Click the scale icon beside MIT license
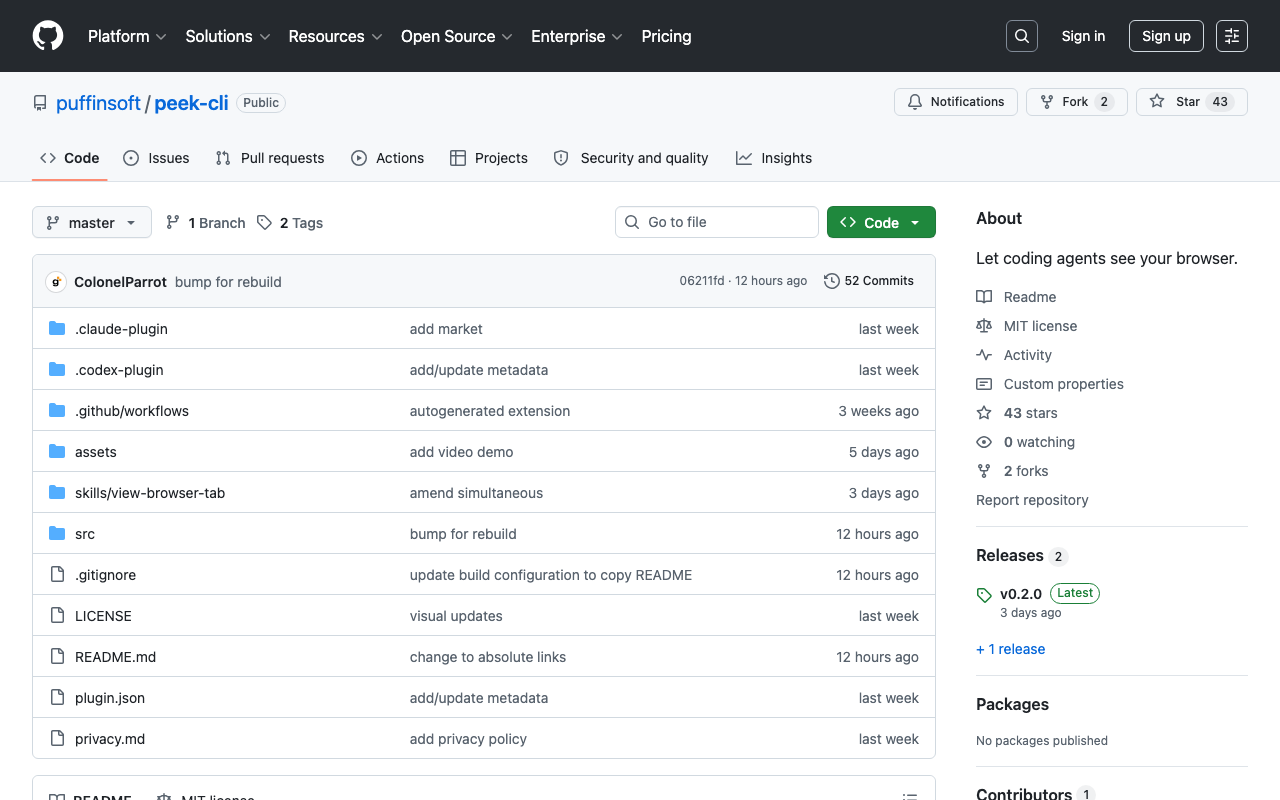 click(984, 326)
